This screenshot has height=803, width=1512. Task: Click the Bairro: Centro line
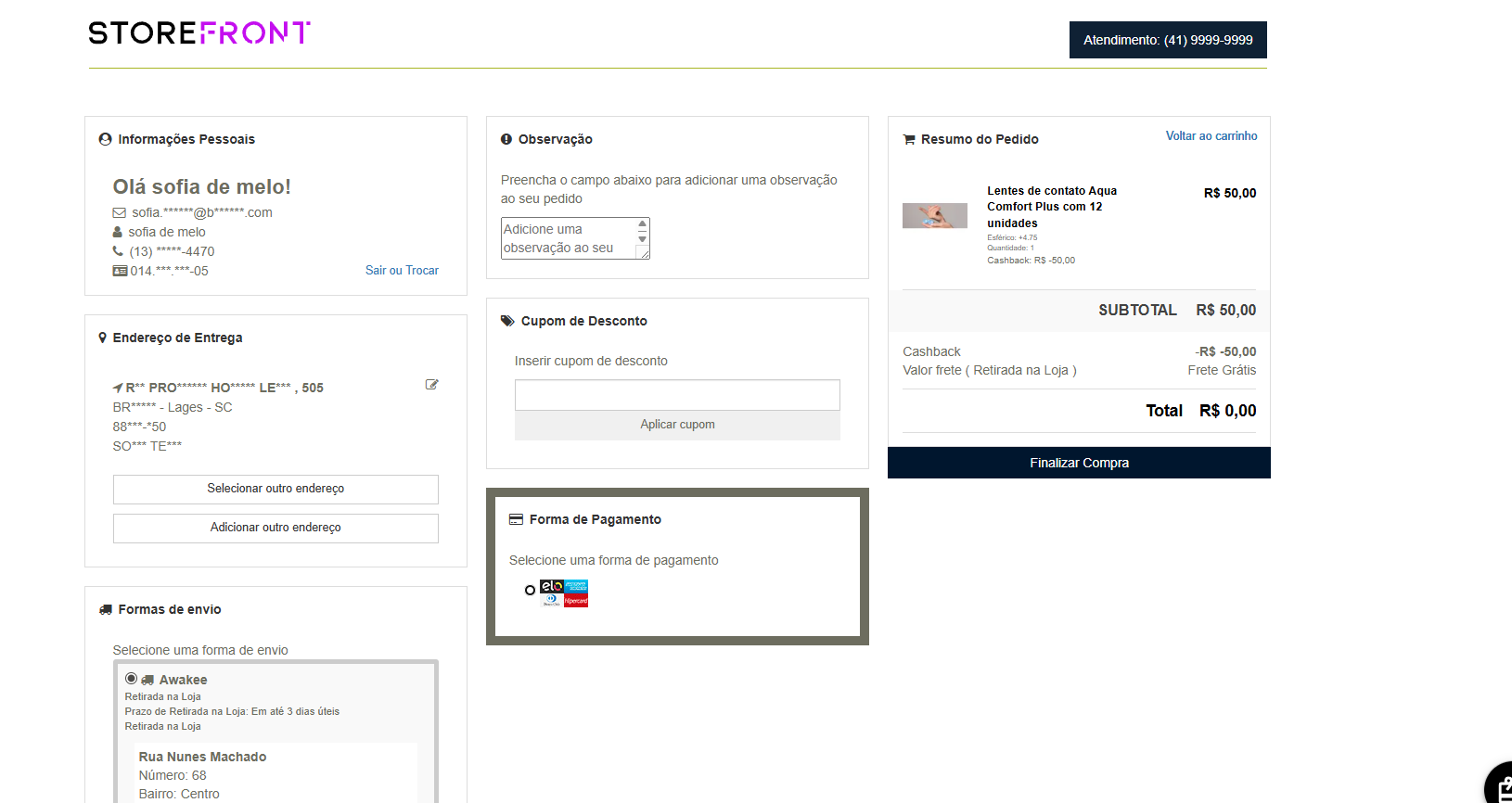coord(179,794)
